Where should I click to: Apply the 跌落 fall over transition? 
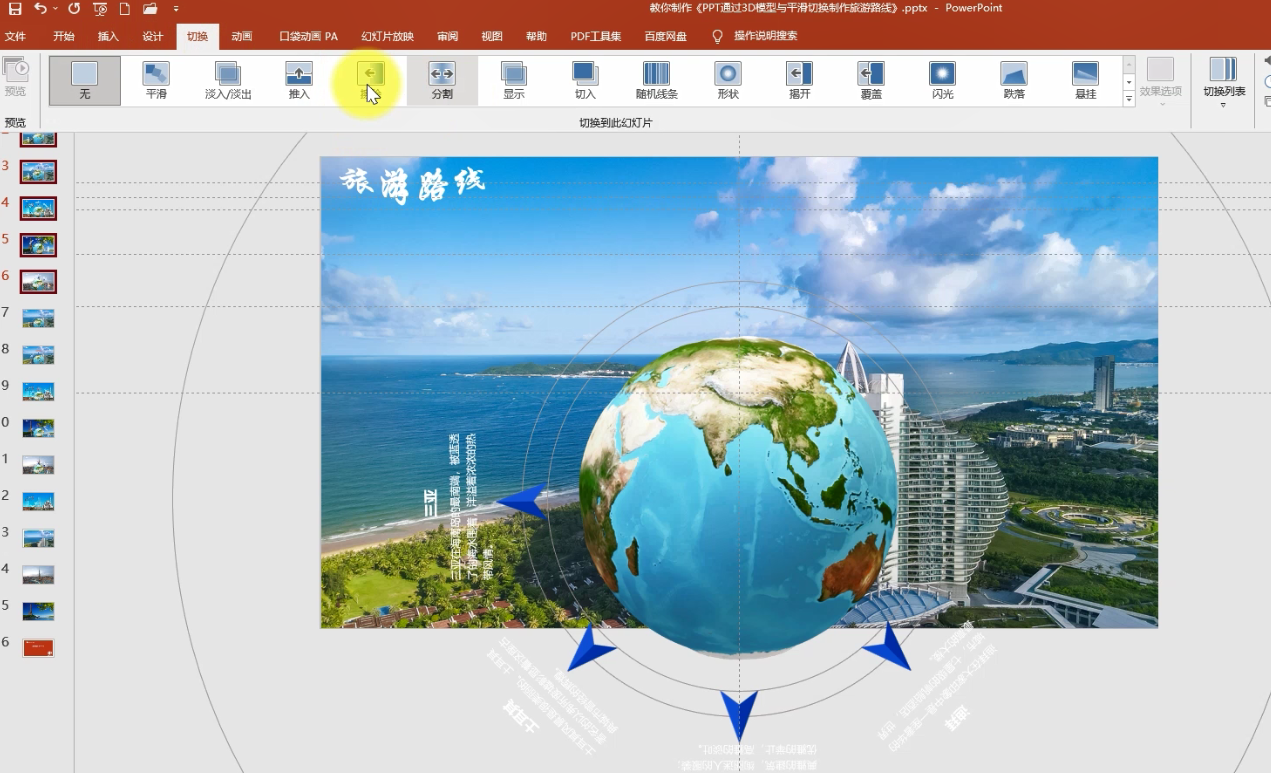coord(1014,81)
